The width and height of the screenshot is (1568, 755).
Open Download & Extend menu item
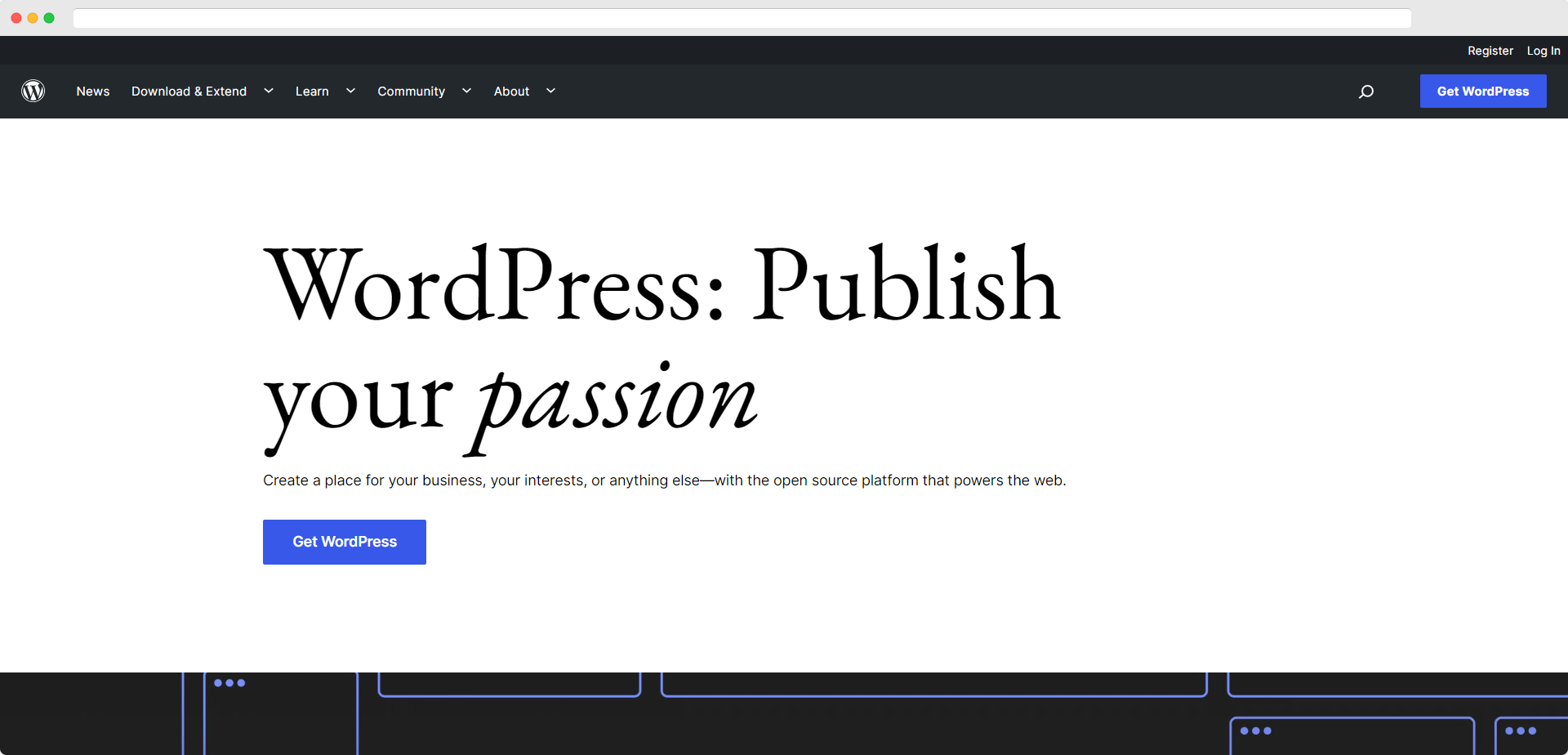pyautogui.click(x=189, y=92)
